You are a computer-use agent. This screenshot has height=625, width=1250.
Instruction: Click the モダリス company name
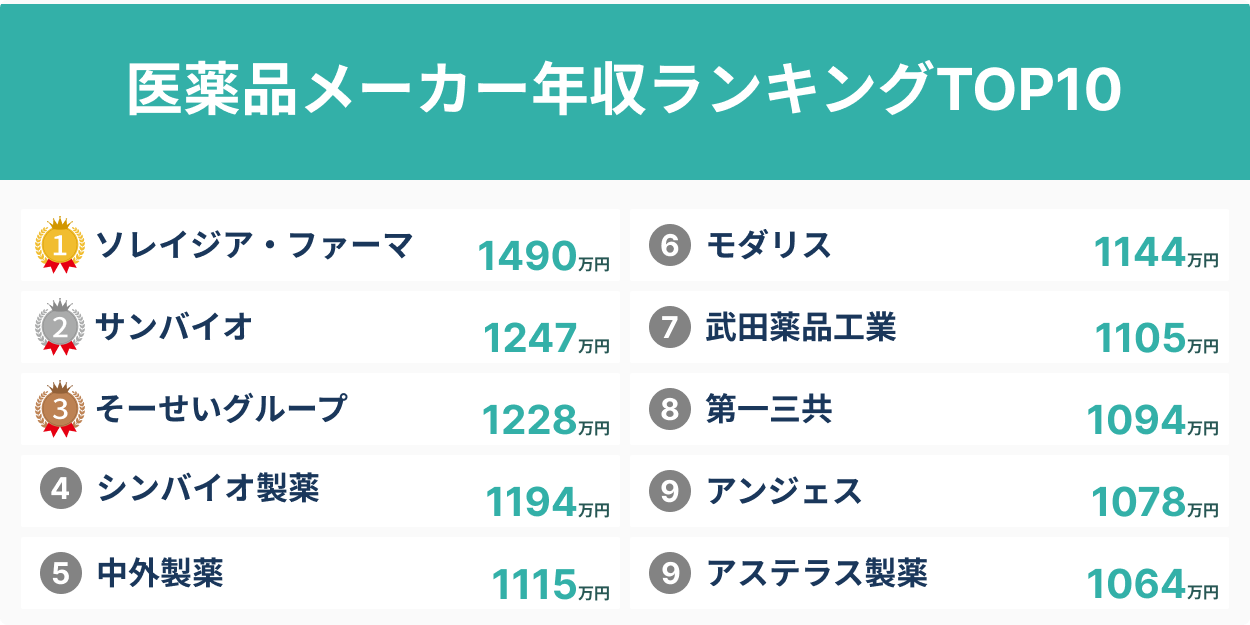pos(768,245)
